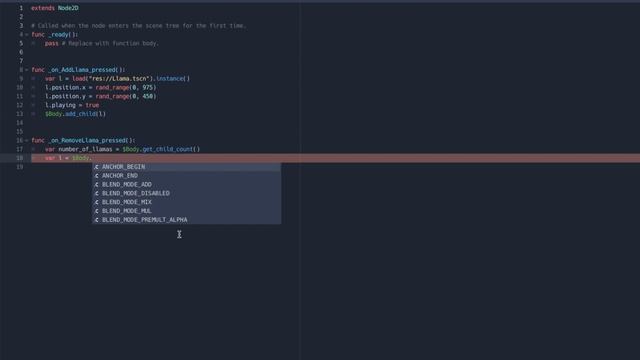The height and width of the screenshot is (360, 640).
Task: Insert BLEND_MODE_PREMULT_ALPHA from the suggestions
Action: pos(187,220)
